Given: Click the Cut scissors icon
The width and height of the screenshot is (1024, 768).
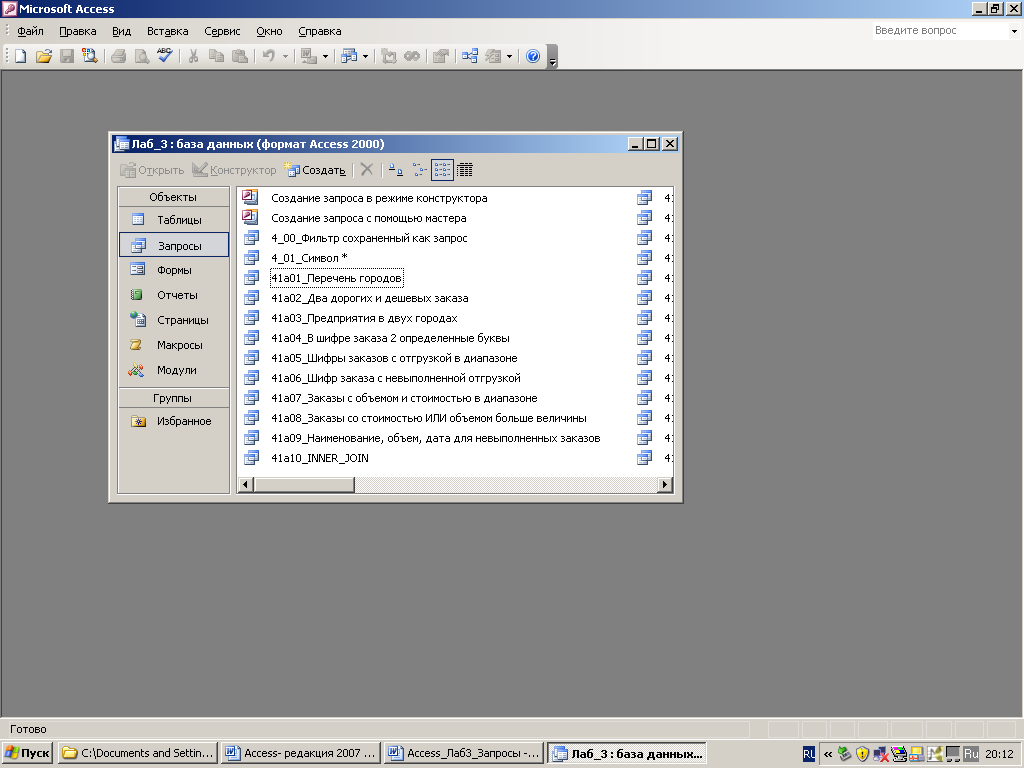Looking at the screenshot, I should [x=193, y=56].
